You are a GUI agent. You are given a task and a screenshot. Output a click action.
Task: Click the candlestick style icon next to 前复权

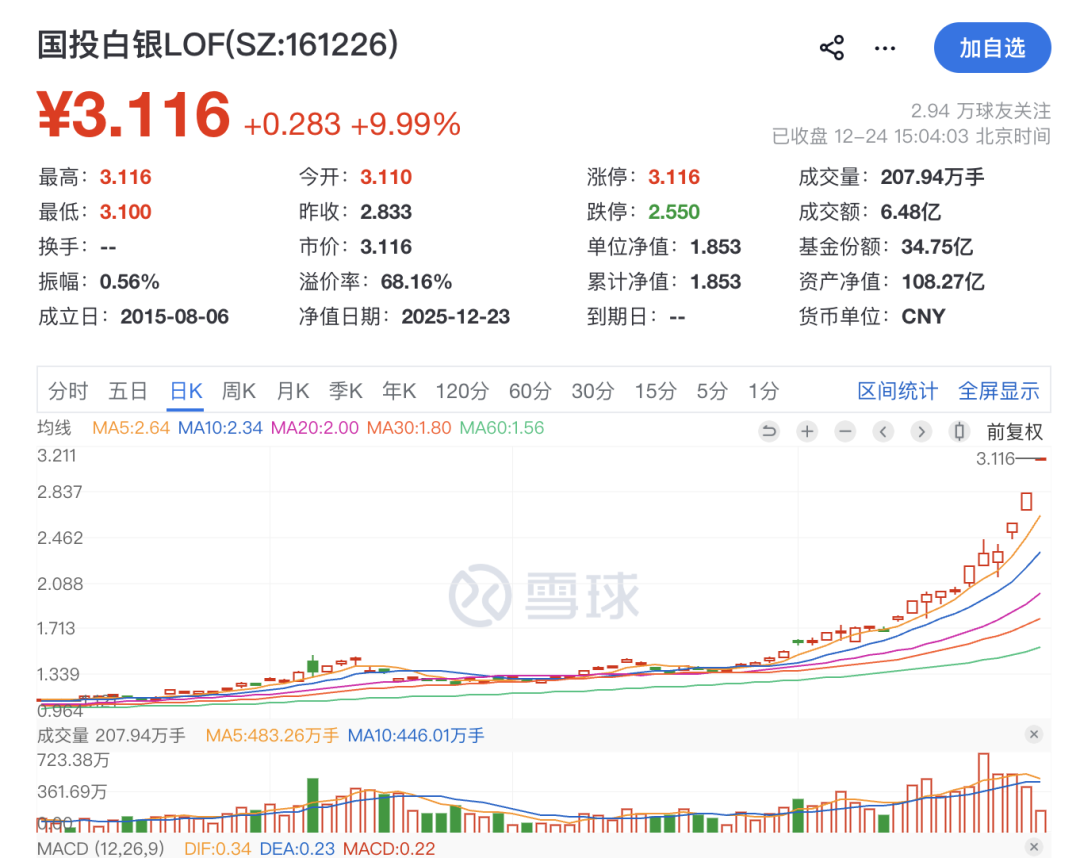click(x=959, y=431)
